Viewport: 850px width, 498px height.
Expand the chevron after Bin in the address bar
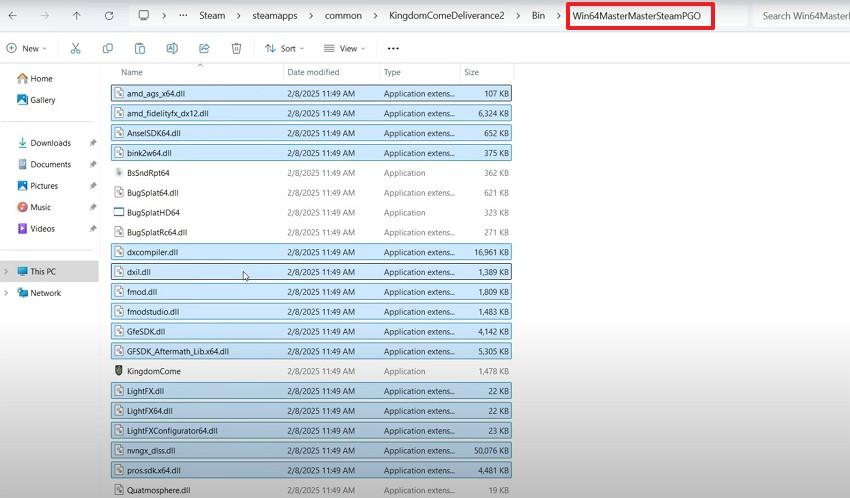pyautogui.click(x=558, y=16)
